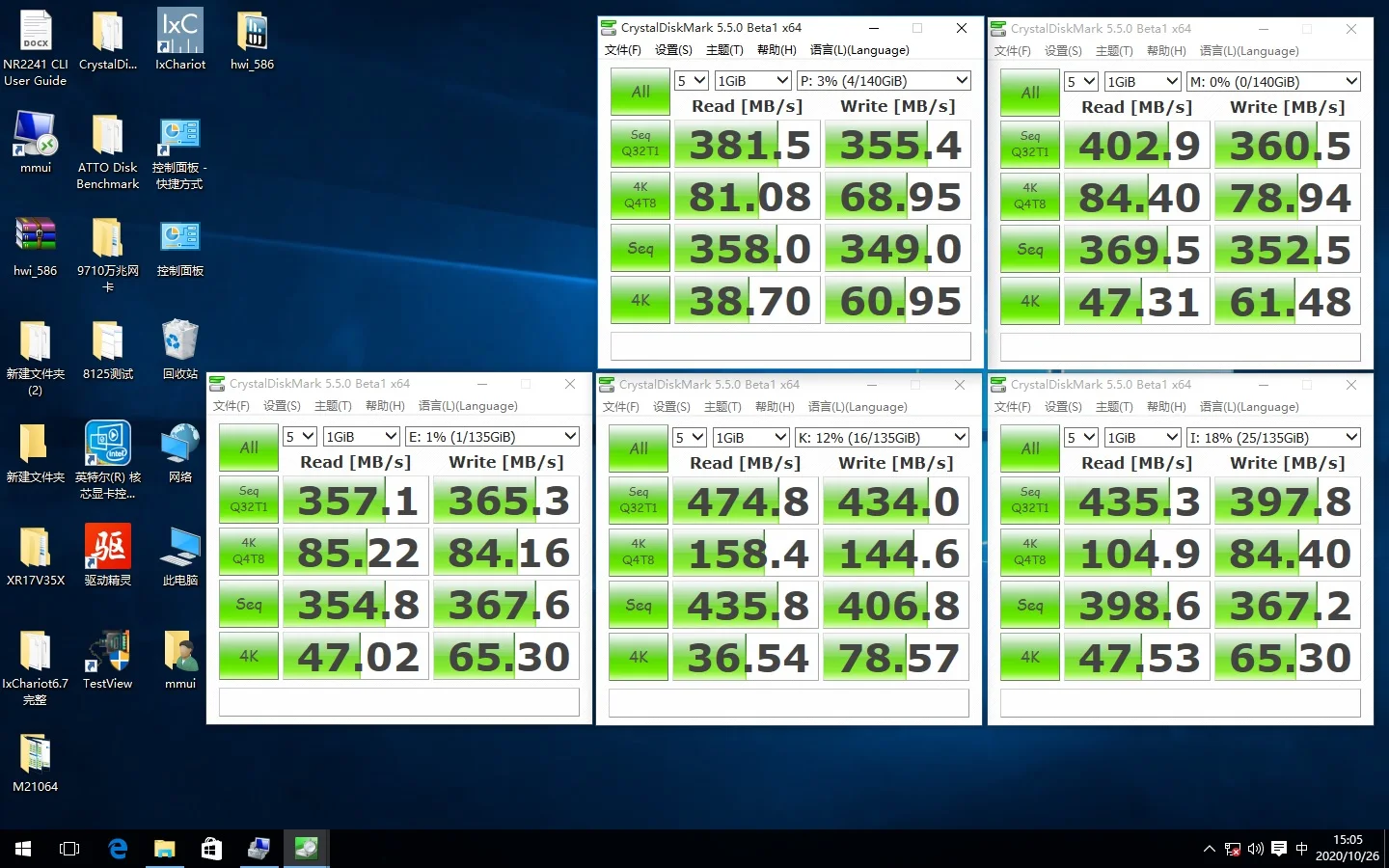Open the ATTO Disk Benchmark folder

point(107,137)
